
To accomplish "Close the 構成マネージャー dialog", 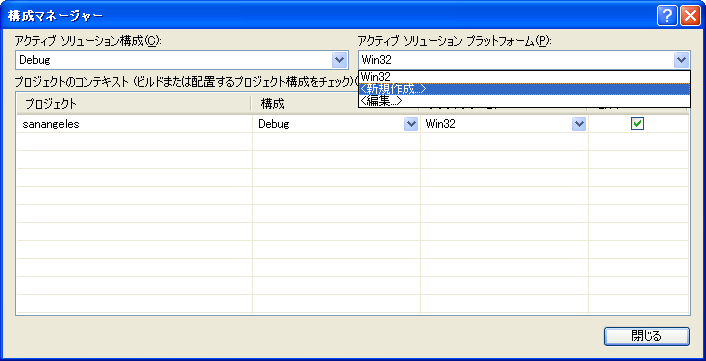I will tap(689, 17).
